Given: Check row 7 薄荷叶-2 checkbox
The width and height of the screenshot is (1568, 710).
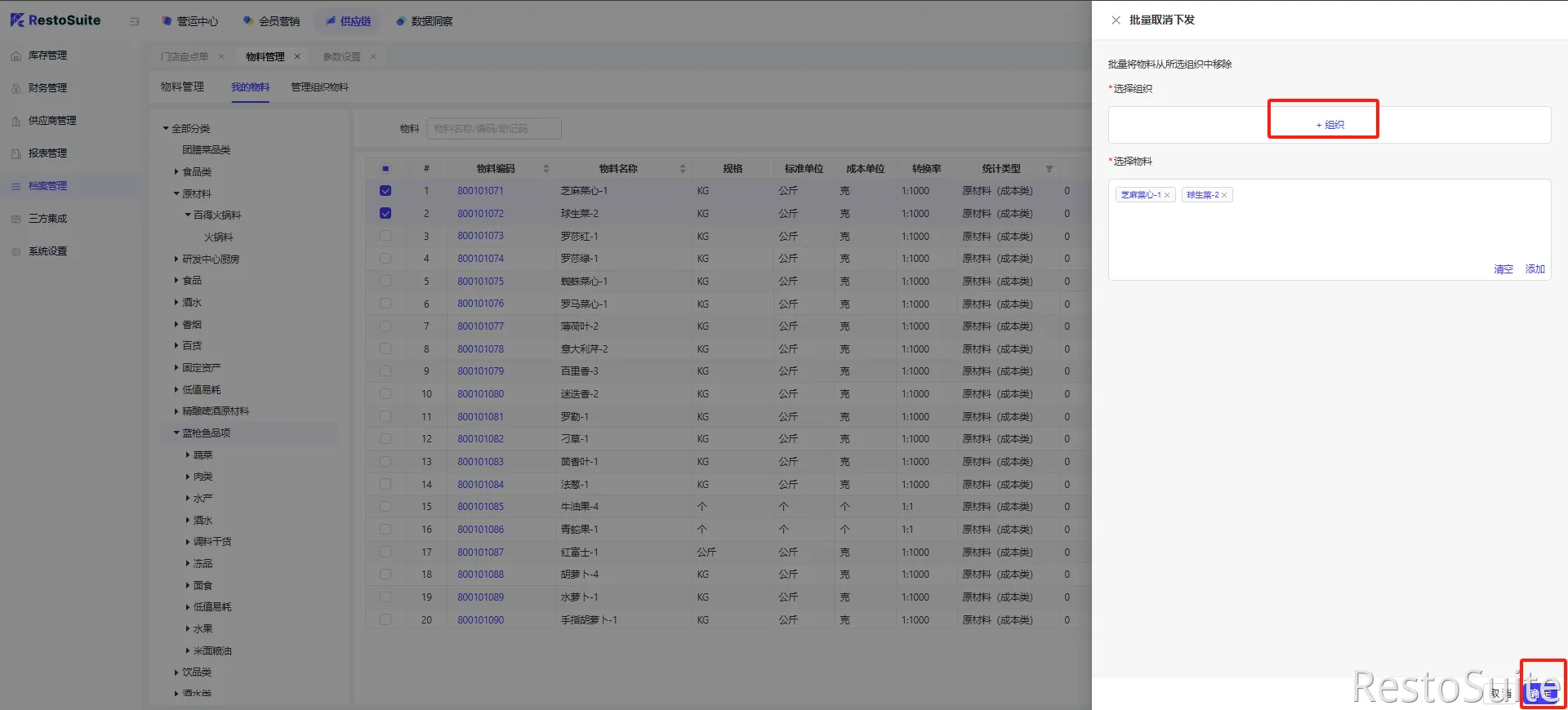Looking at the screenshot, I should tap(385, 326).
